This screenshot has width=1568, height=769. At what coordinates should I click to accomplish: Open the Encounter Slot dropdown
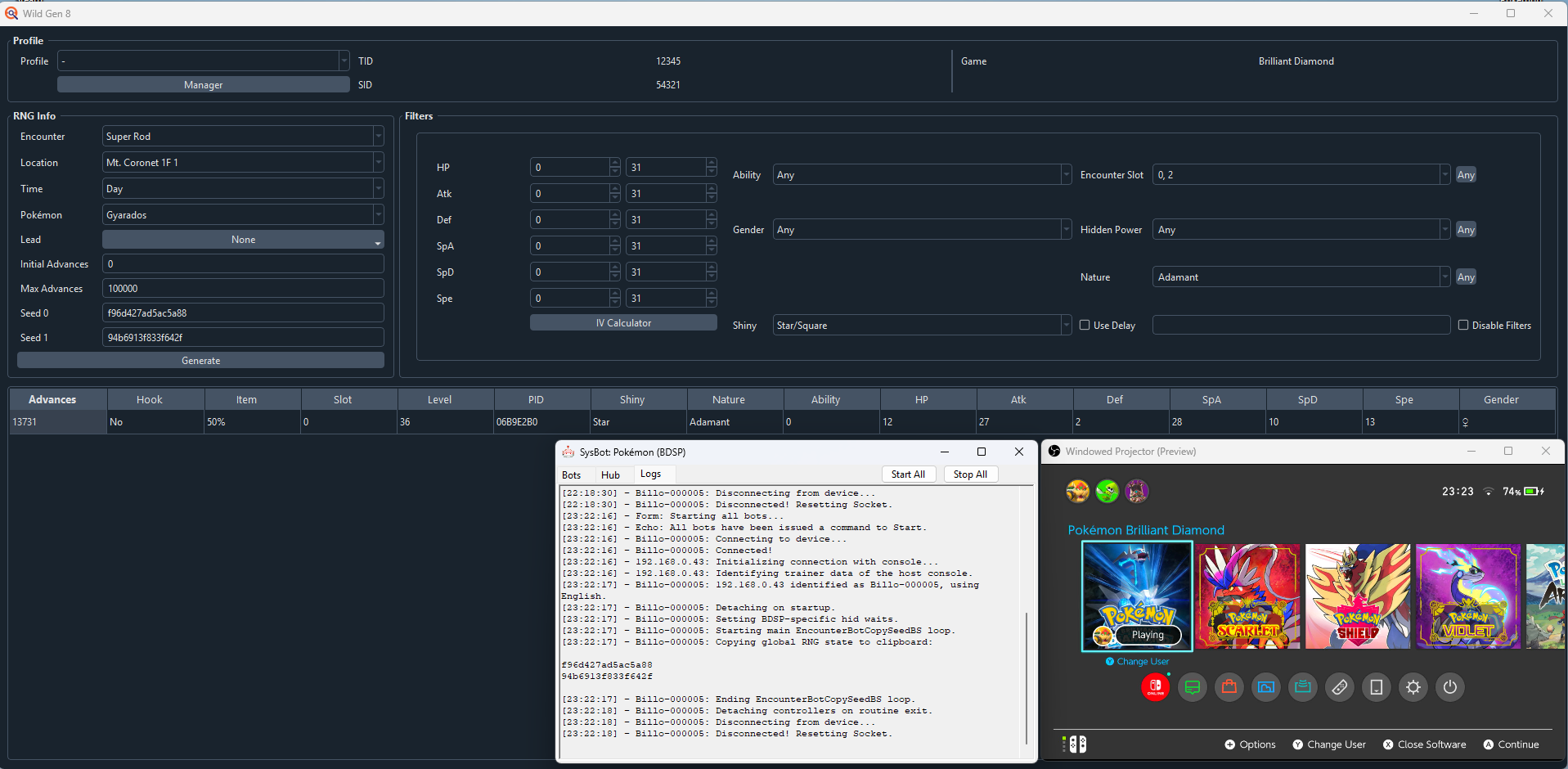pos(1301,174)
